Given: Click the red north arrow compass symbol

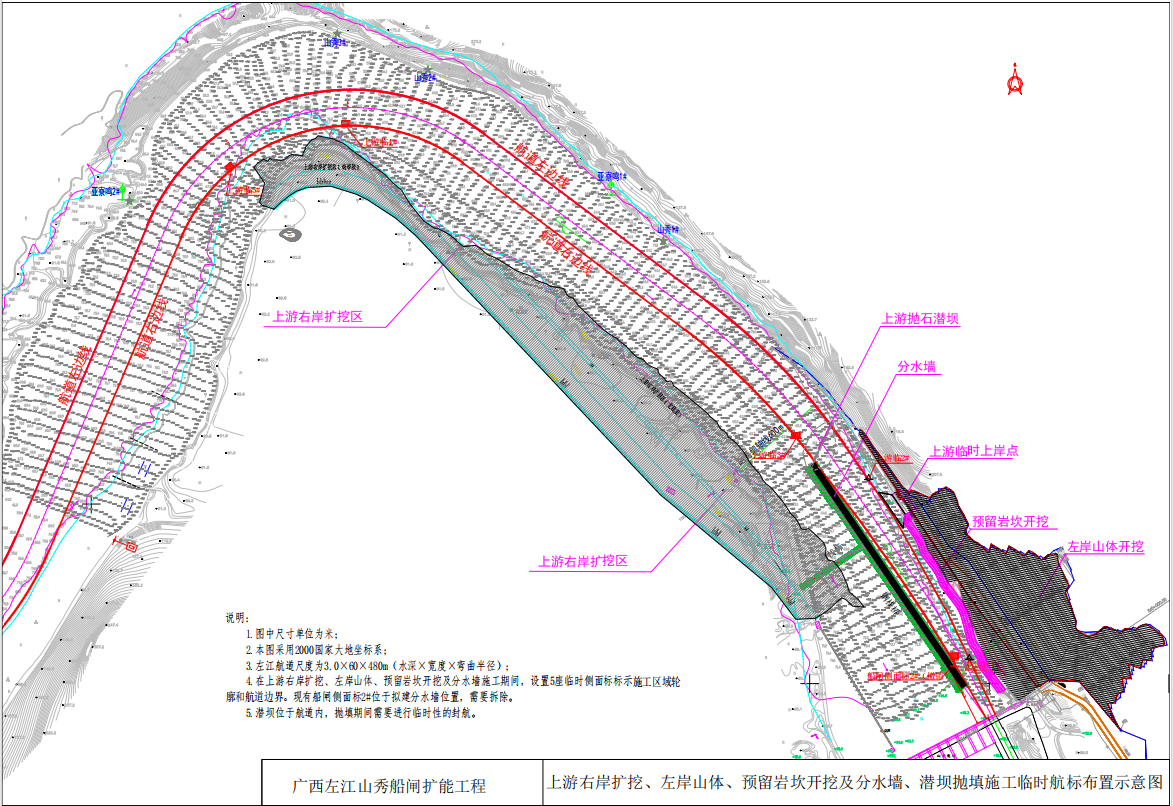Looking at the screenshot, I should (x=1016, y=80).
